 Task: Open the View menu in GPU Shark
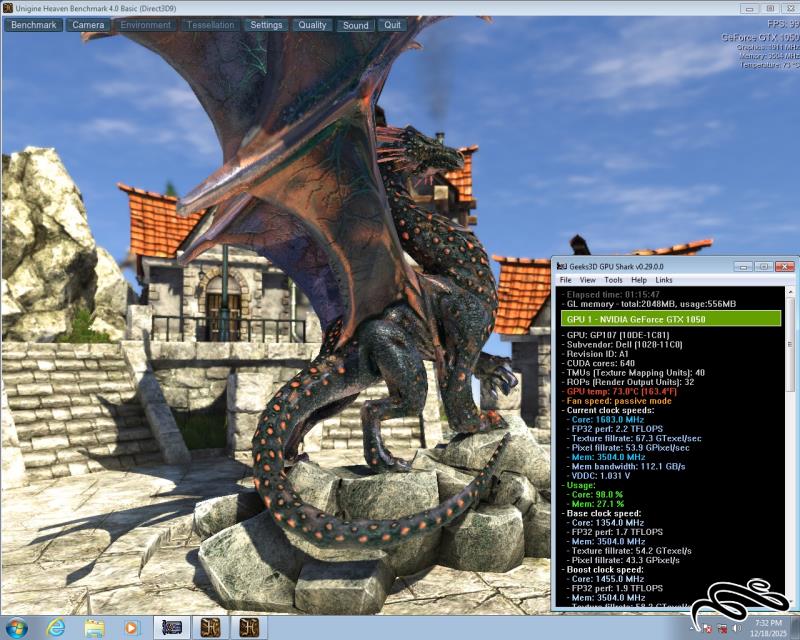click(x=589, y=280)
